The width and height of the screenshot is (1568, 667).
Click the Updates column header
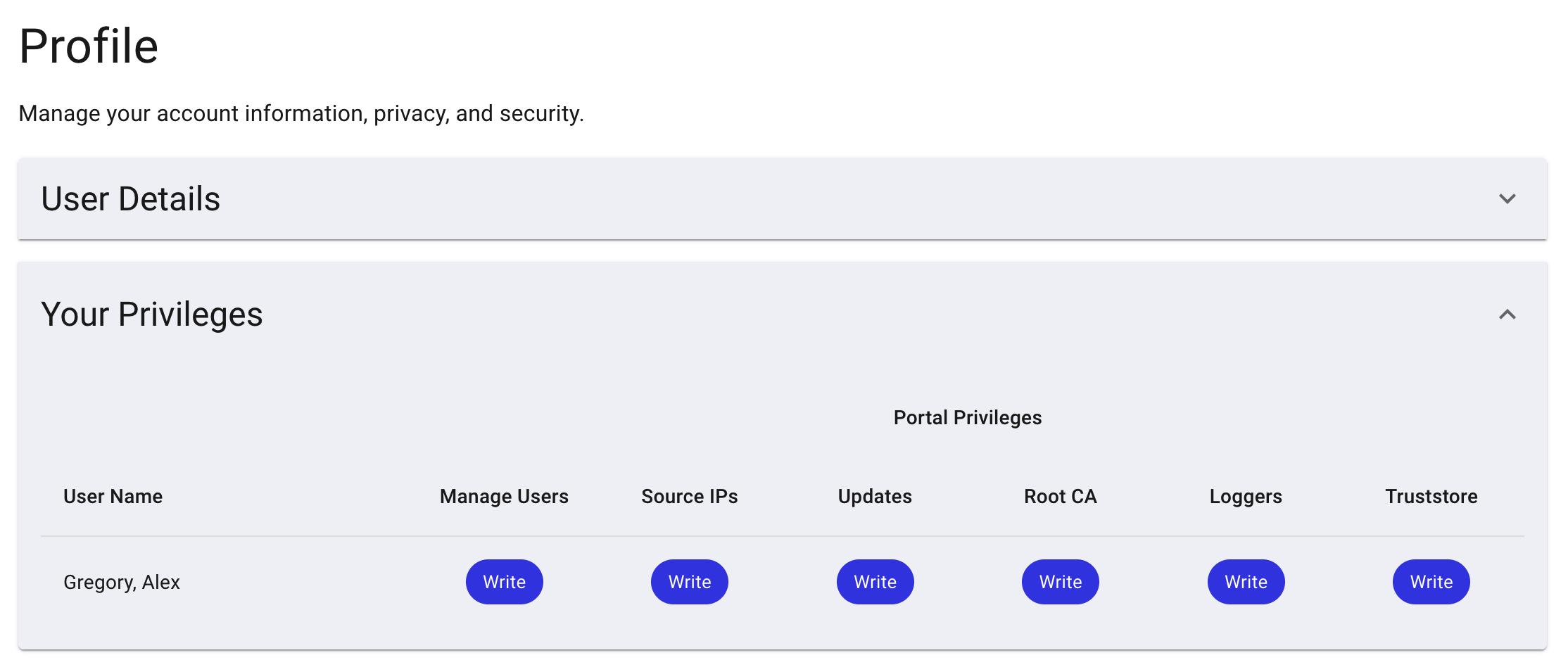point(875,497)
